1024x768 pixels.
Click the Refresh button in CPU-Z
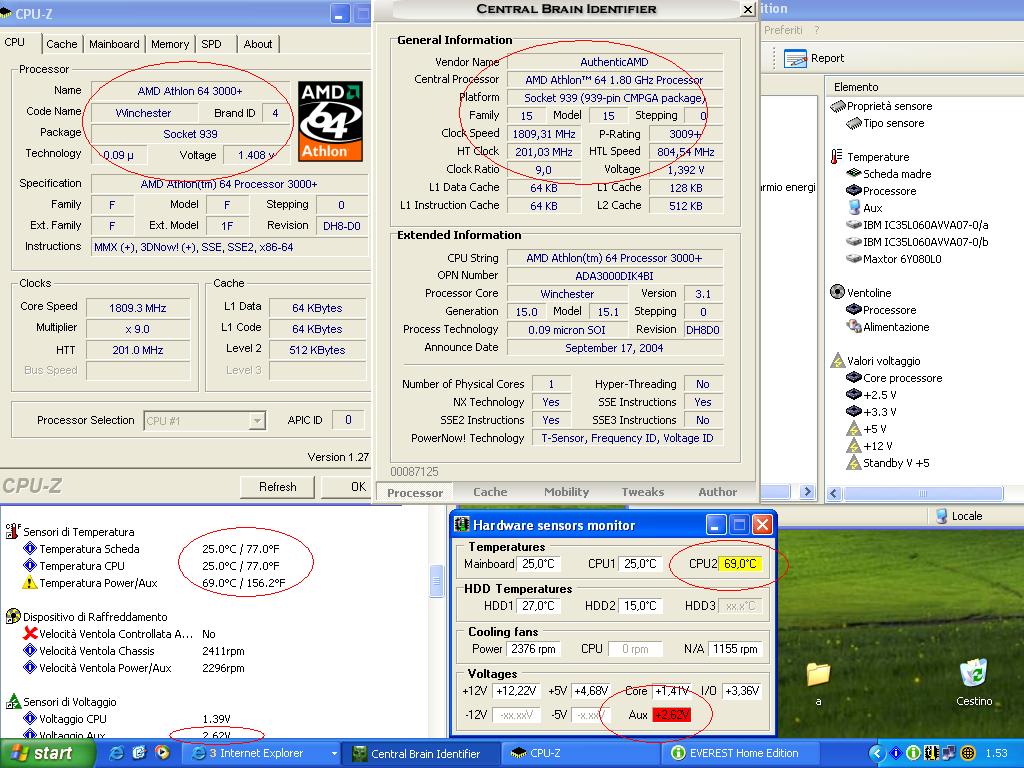(x=278, y=487)
